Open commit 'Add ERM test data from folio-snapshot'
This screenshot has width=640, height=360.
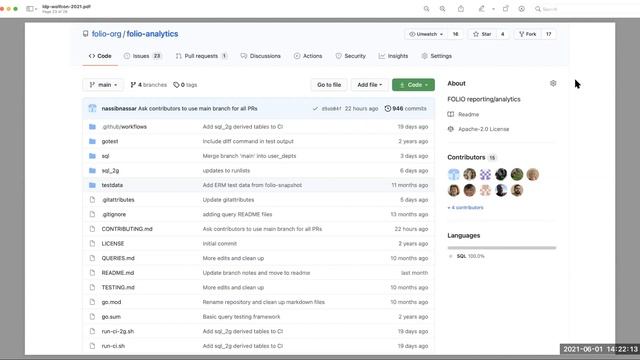(252, 185)
